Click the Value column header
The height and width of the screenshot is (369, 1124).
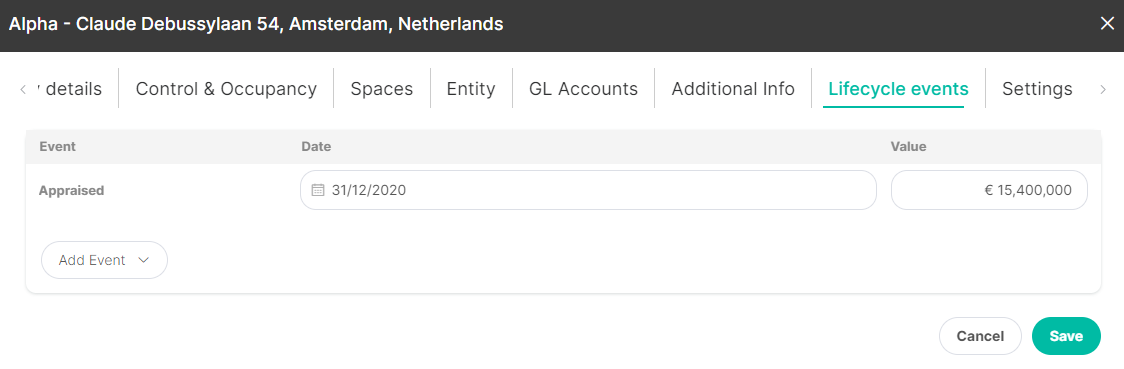tap(908, 146)
